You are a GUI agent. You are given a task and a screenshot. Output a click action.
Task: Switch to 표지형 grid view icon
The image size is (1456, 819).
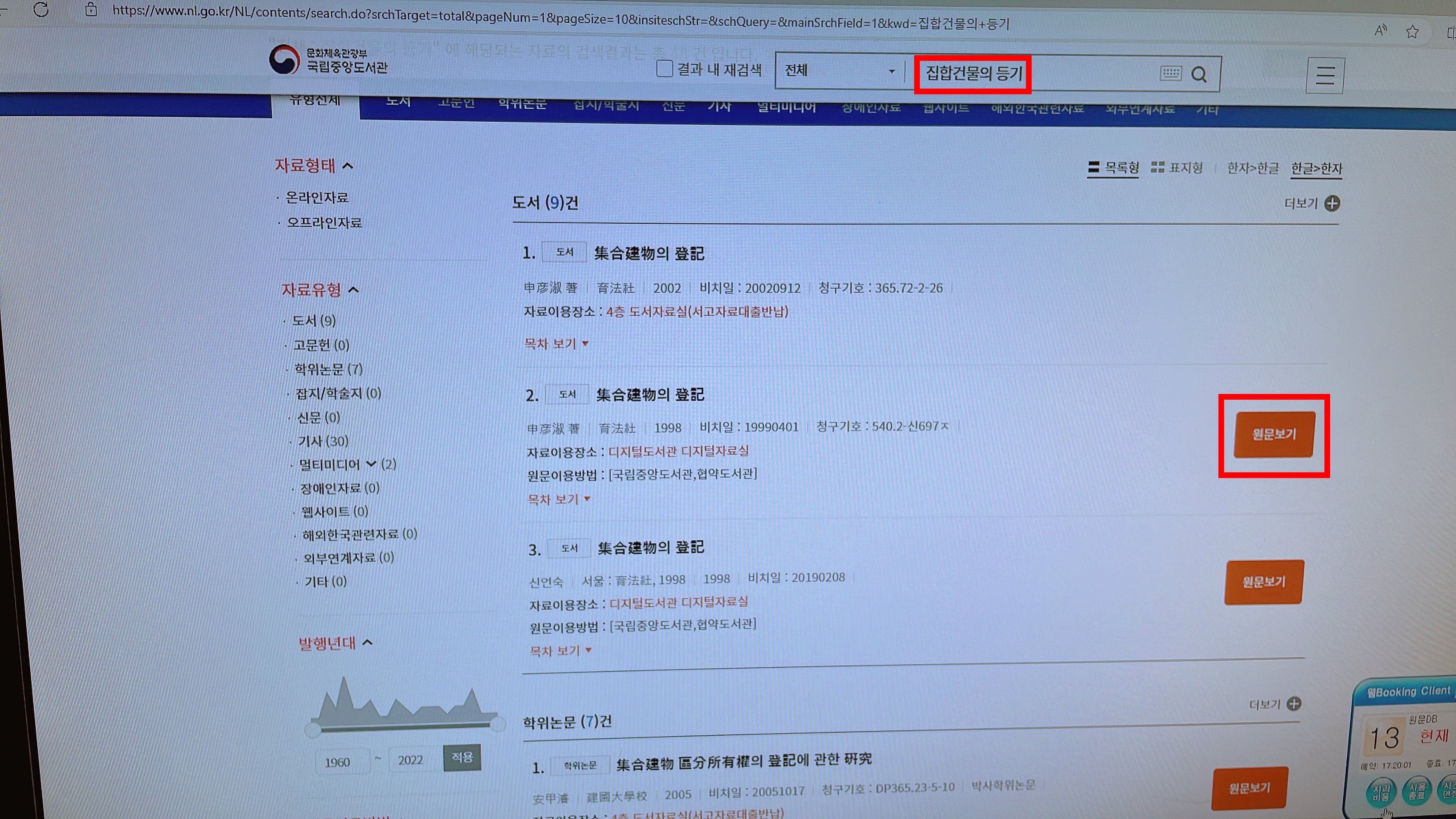point(1158,167)
